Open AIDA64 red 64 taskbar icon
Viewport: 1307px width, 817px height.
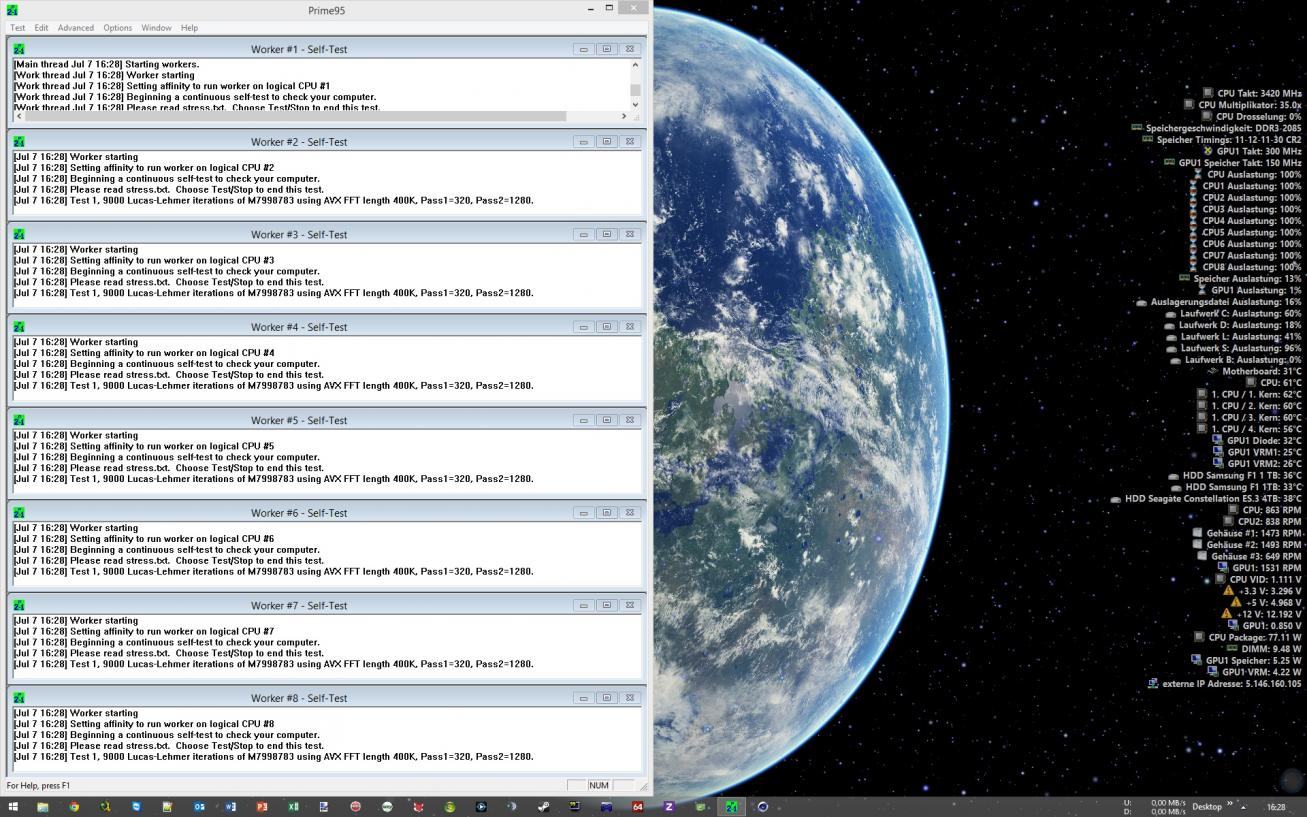pos(638,807)
